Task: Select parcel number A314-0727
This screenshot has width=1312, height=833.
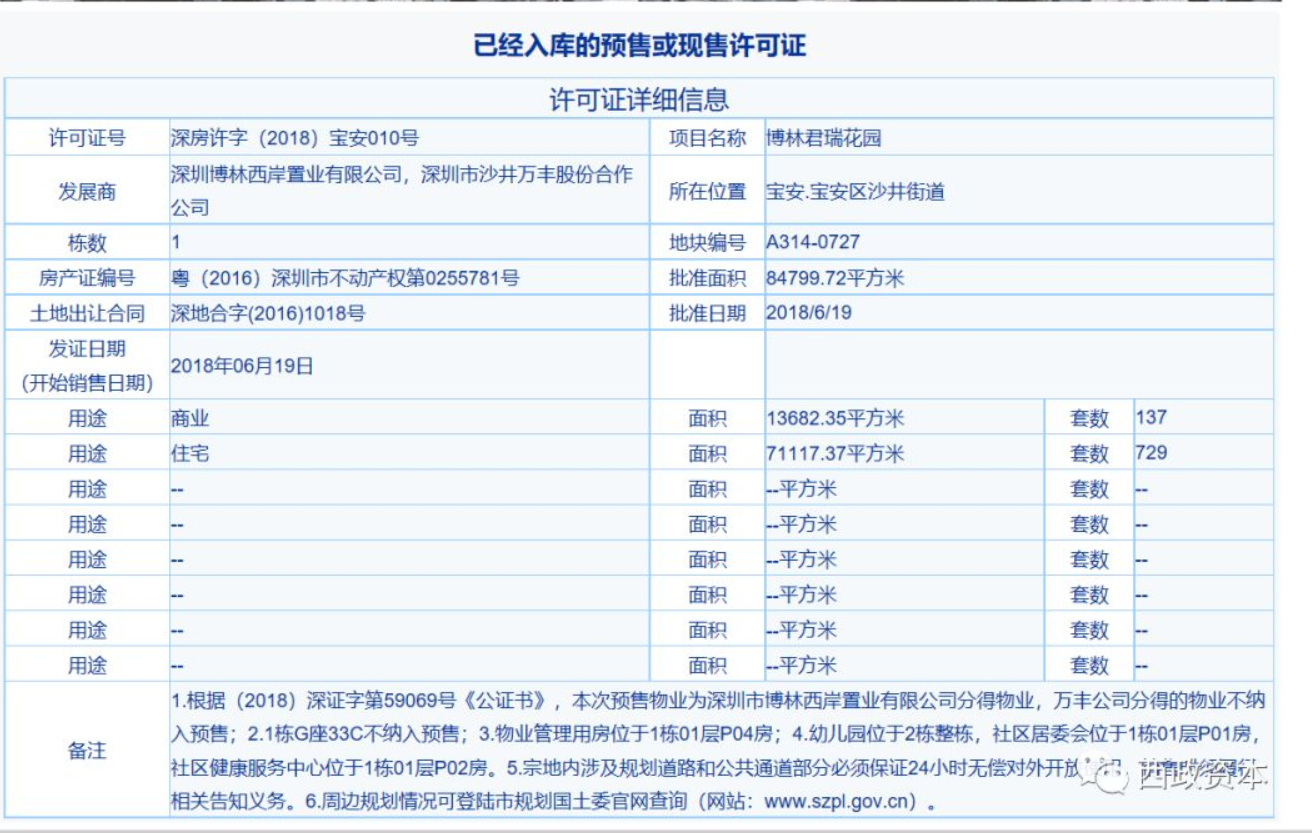Action: tap(813, 242)
